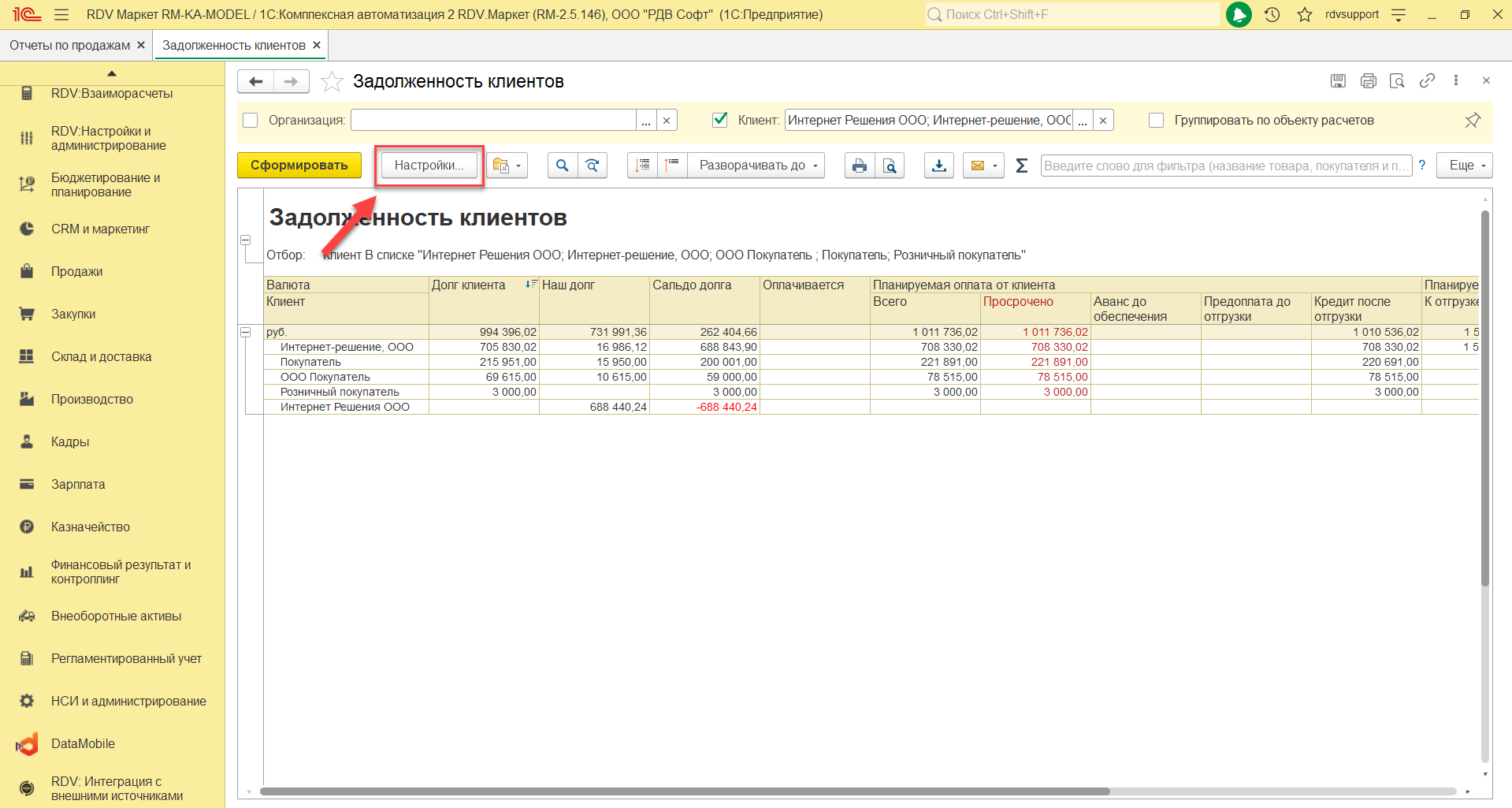Image resolution: width=1512 pixels, height=808 pixels.
Task: Enable the Организация filter checkbox
Action: pos(251,121)
